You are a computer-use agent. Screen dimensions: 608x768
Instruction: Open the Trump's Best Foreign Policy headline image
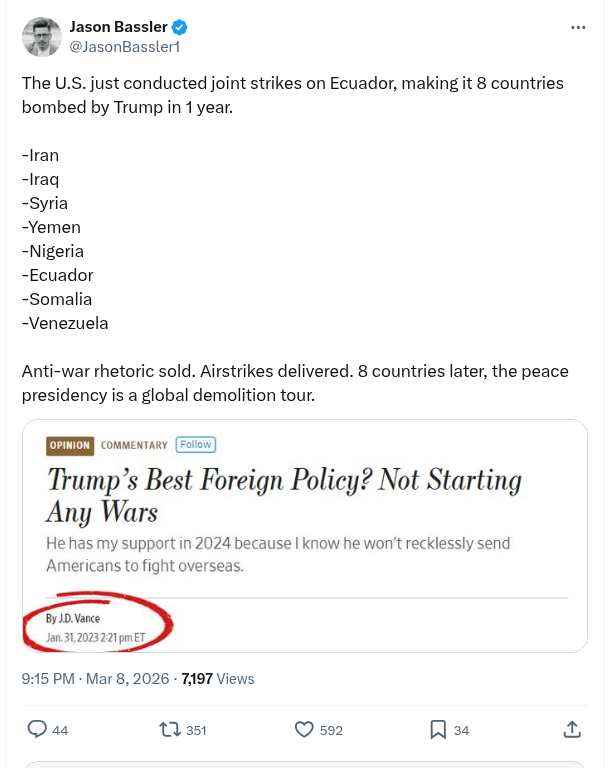coord(284,495)
